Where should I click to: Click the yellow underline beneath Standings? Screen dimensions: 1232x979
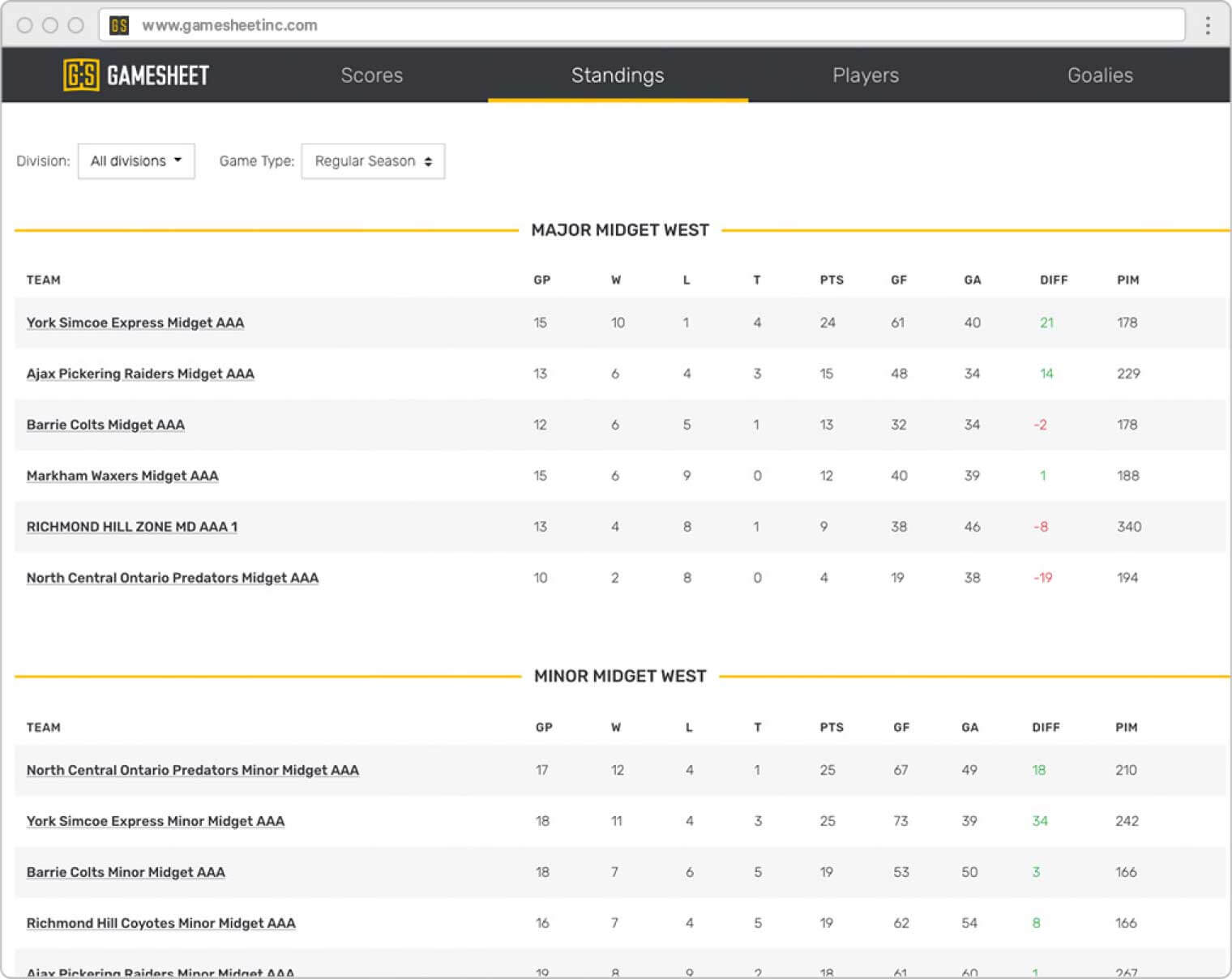tap(617, 101)
